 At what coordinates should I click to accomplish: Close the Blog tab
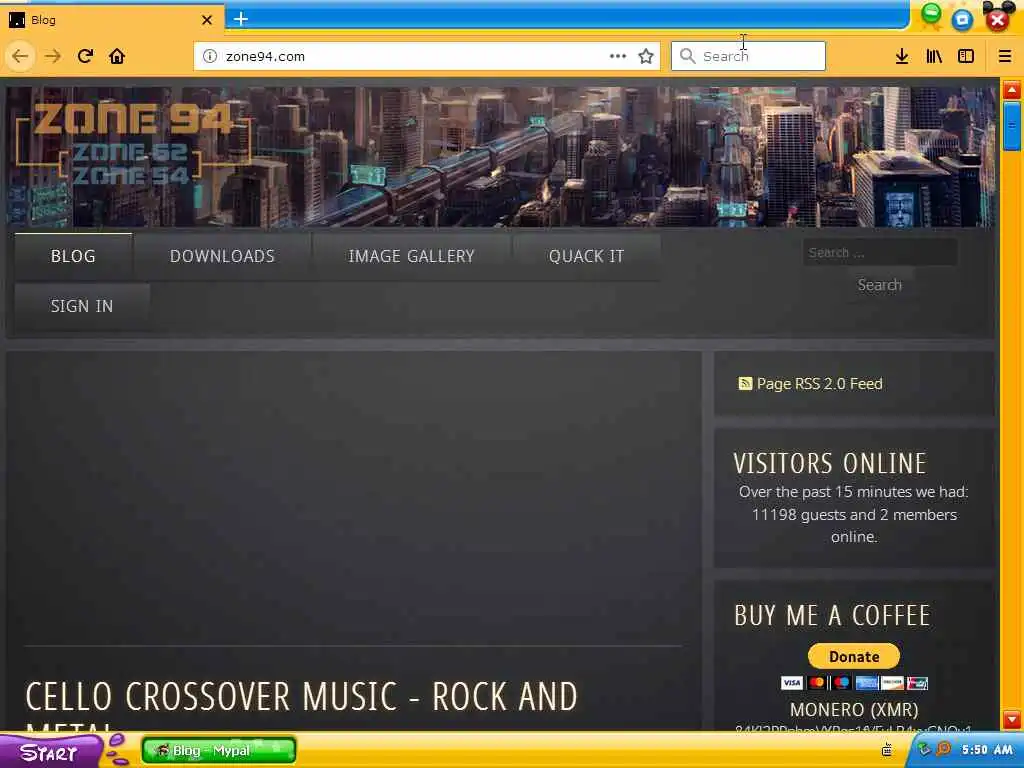coord(207,20)
